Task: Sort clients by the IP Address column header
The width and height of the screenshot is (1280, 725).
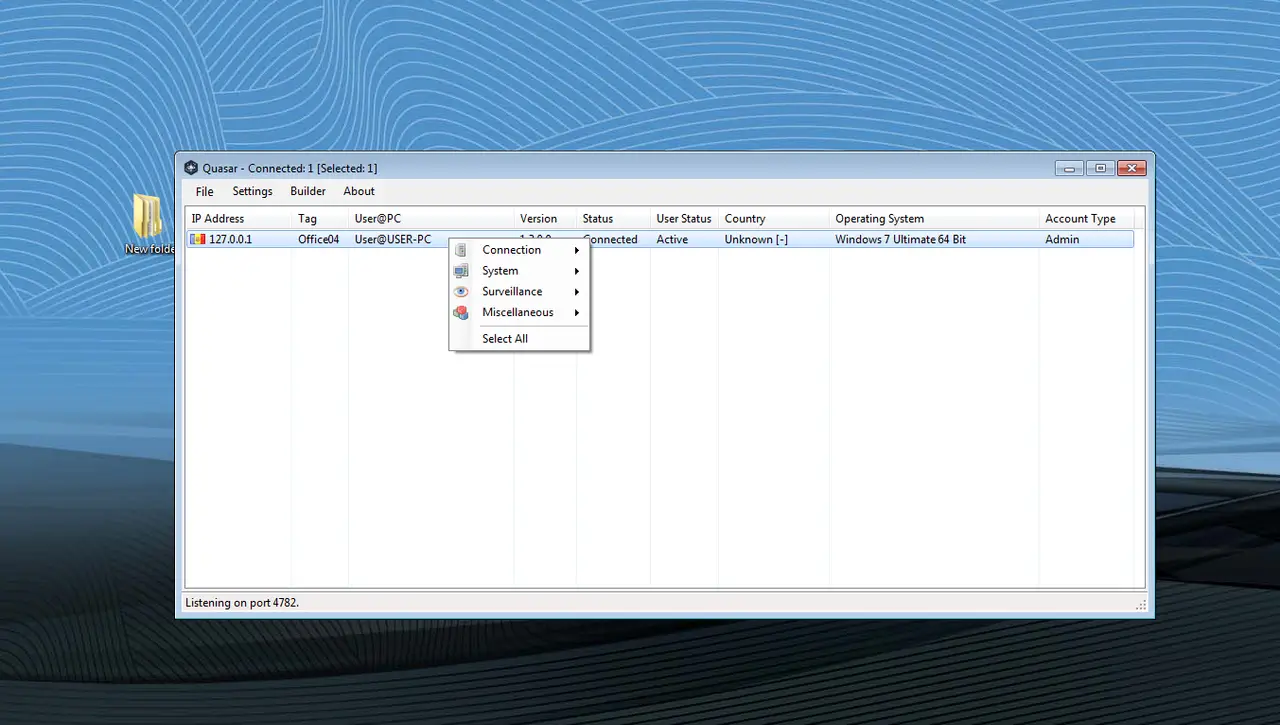Action: pos(218,218)
